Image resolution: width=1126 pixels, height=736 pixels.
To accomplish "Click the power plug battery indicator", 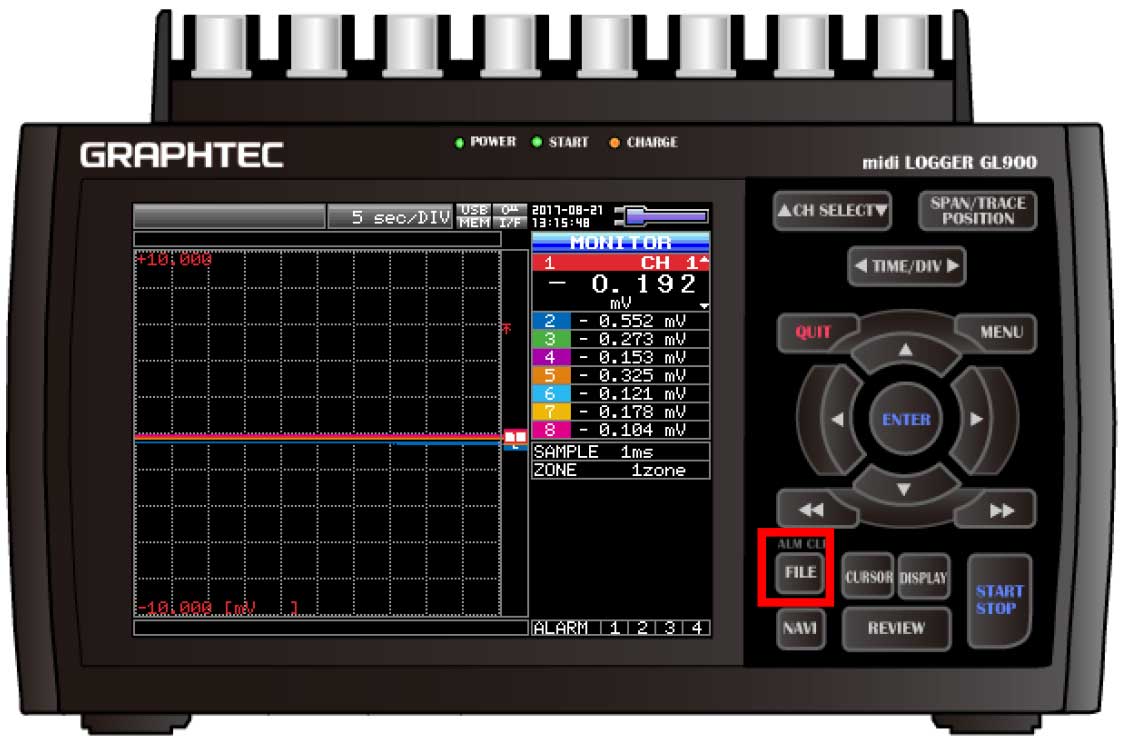I will coord(662,215).
